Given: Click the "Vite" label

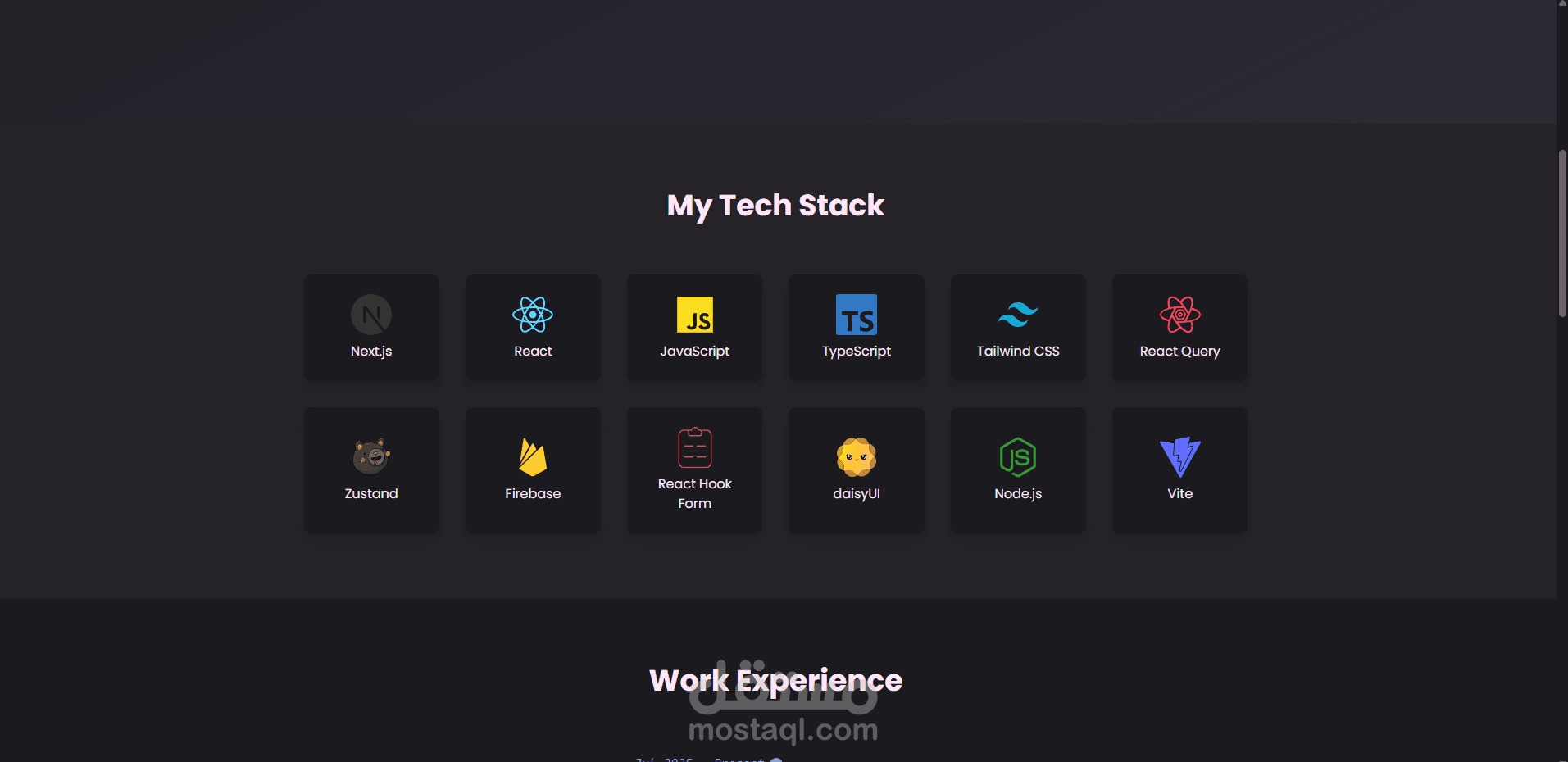Looking at the screenshot, I should tap(1180, 493).
